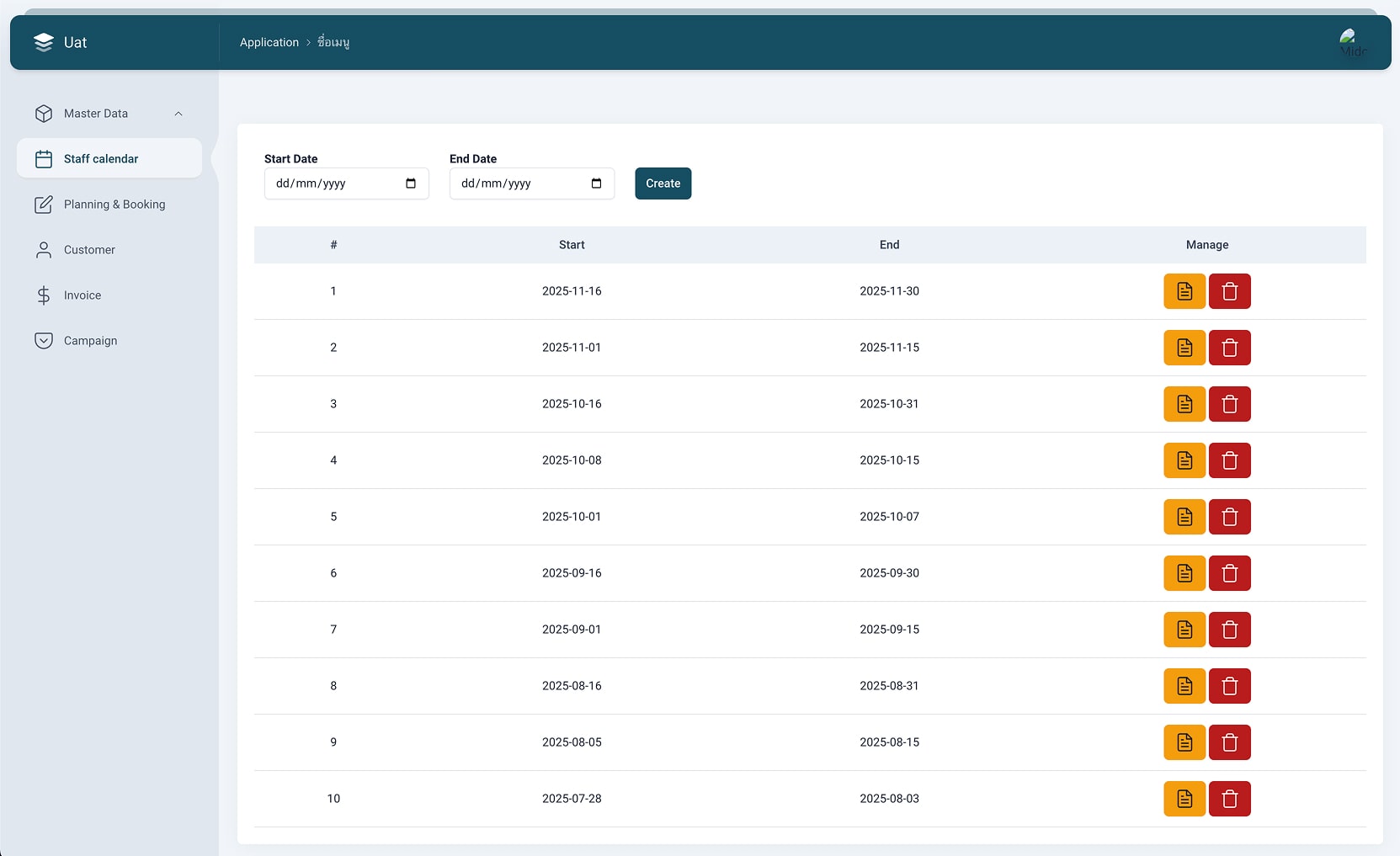
Task: Delete the 2025-11-01 calendar period
Action: [x=1229, y=348]
